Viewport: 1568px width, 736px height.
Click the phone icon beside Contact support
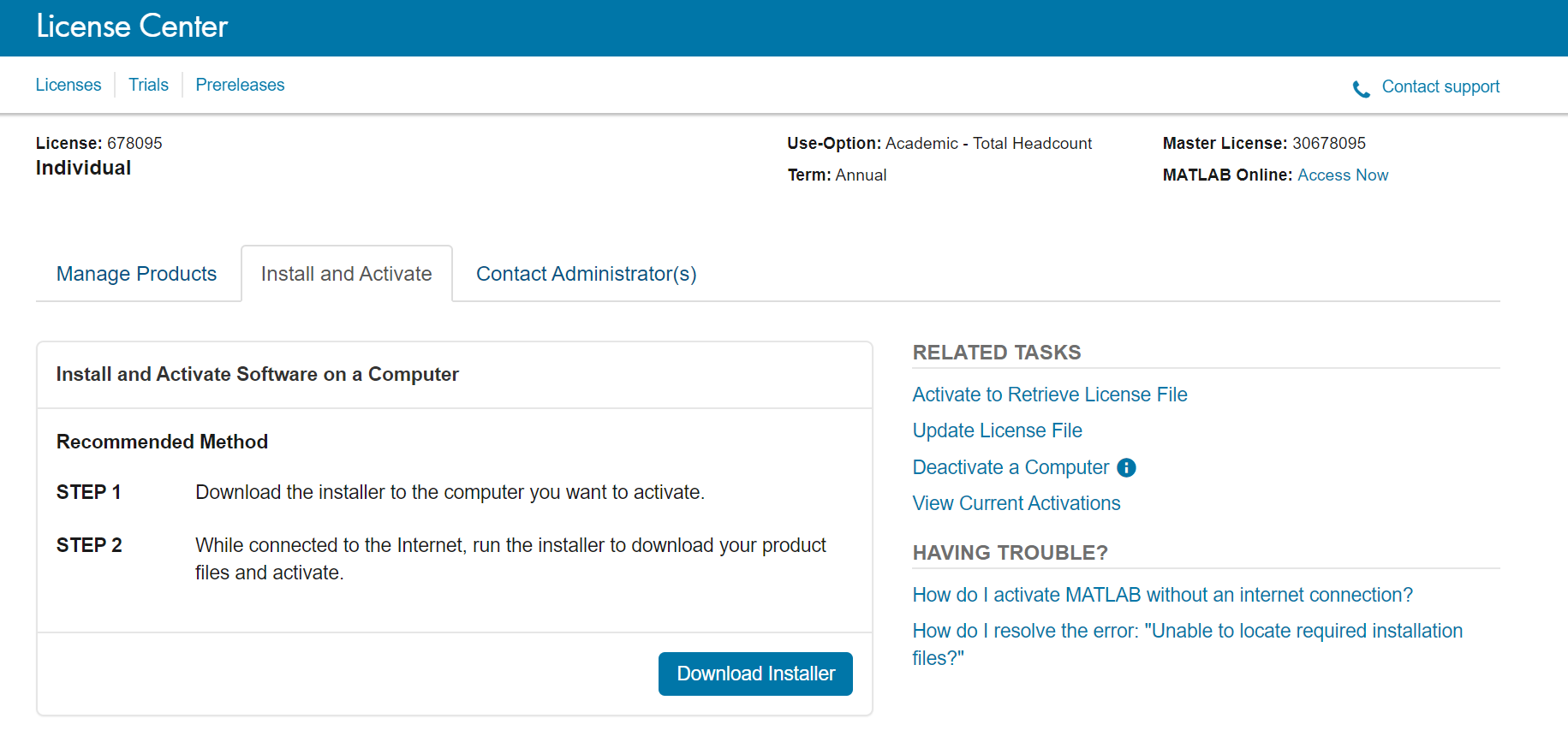click(x=1361, y=89)
